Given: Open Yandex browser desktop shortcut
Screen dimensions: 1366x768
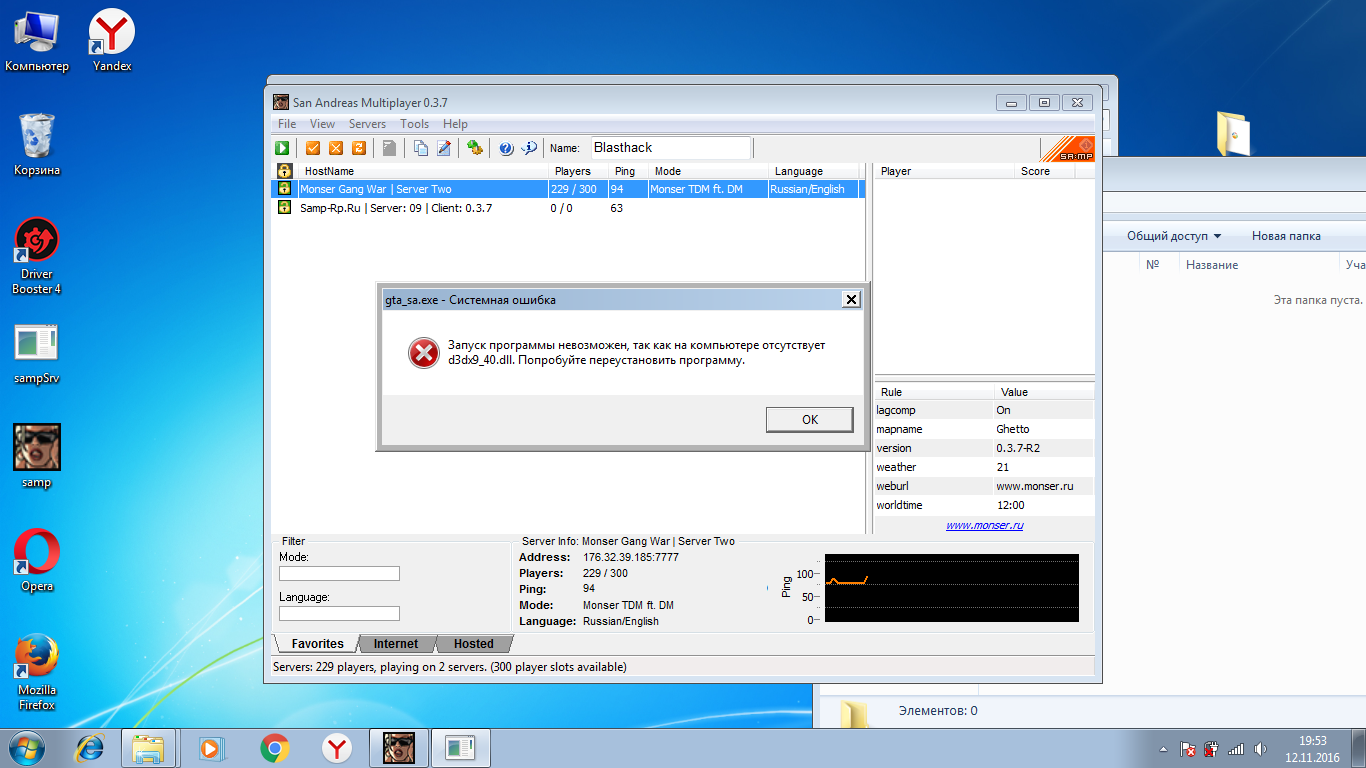Looking at the screenshot, I should tap(112, 40).
